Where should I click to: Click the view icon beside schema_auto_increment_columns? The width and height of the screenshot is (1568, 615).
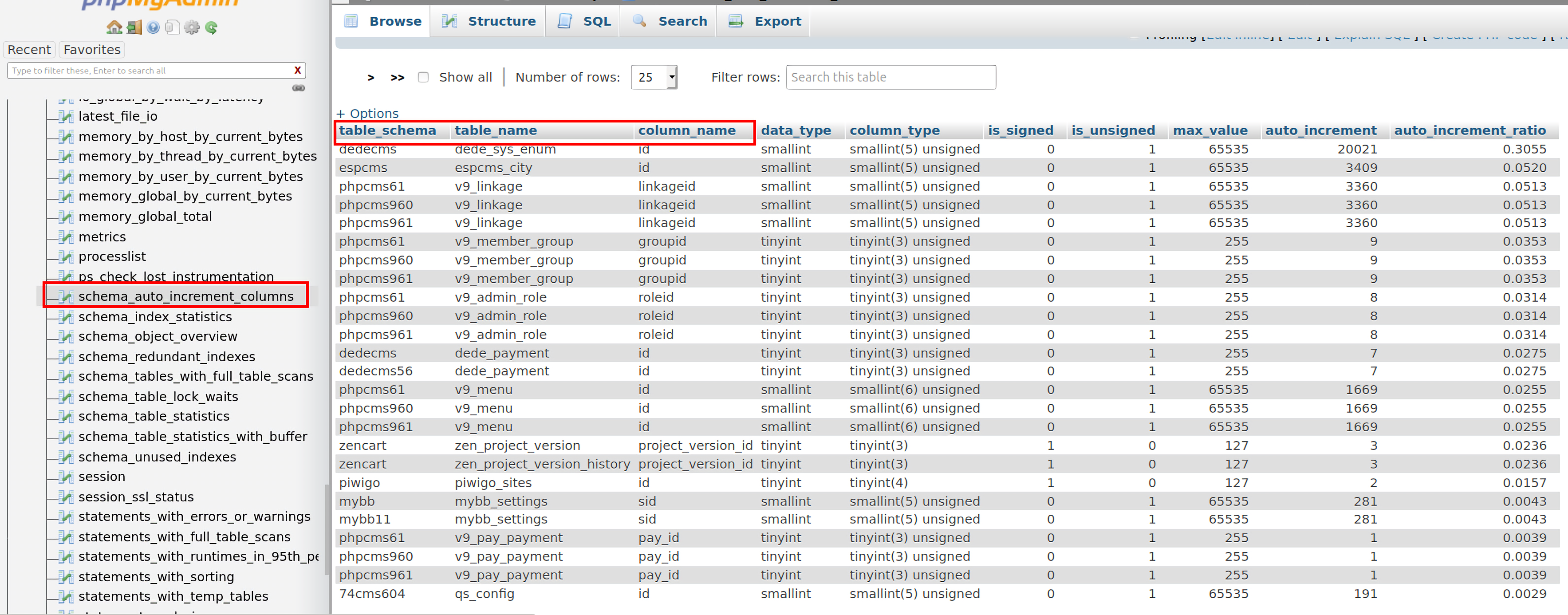[x=66, y=296]
